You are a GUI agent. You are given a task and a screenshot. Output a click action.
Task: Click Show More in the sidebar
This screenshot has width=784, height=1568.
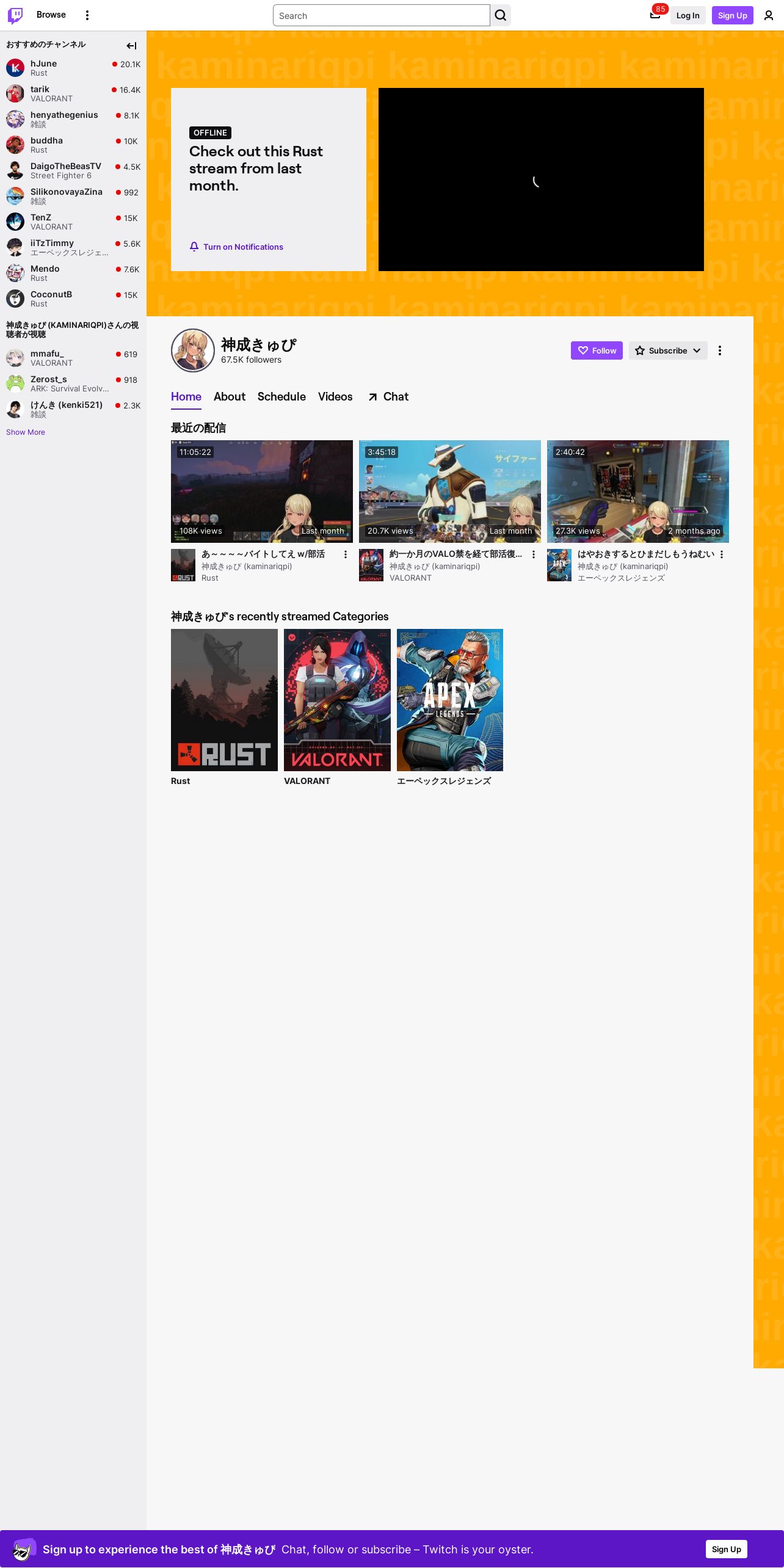(x=26, y=432)
